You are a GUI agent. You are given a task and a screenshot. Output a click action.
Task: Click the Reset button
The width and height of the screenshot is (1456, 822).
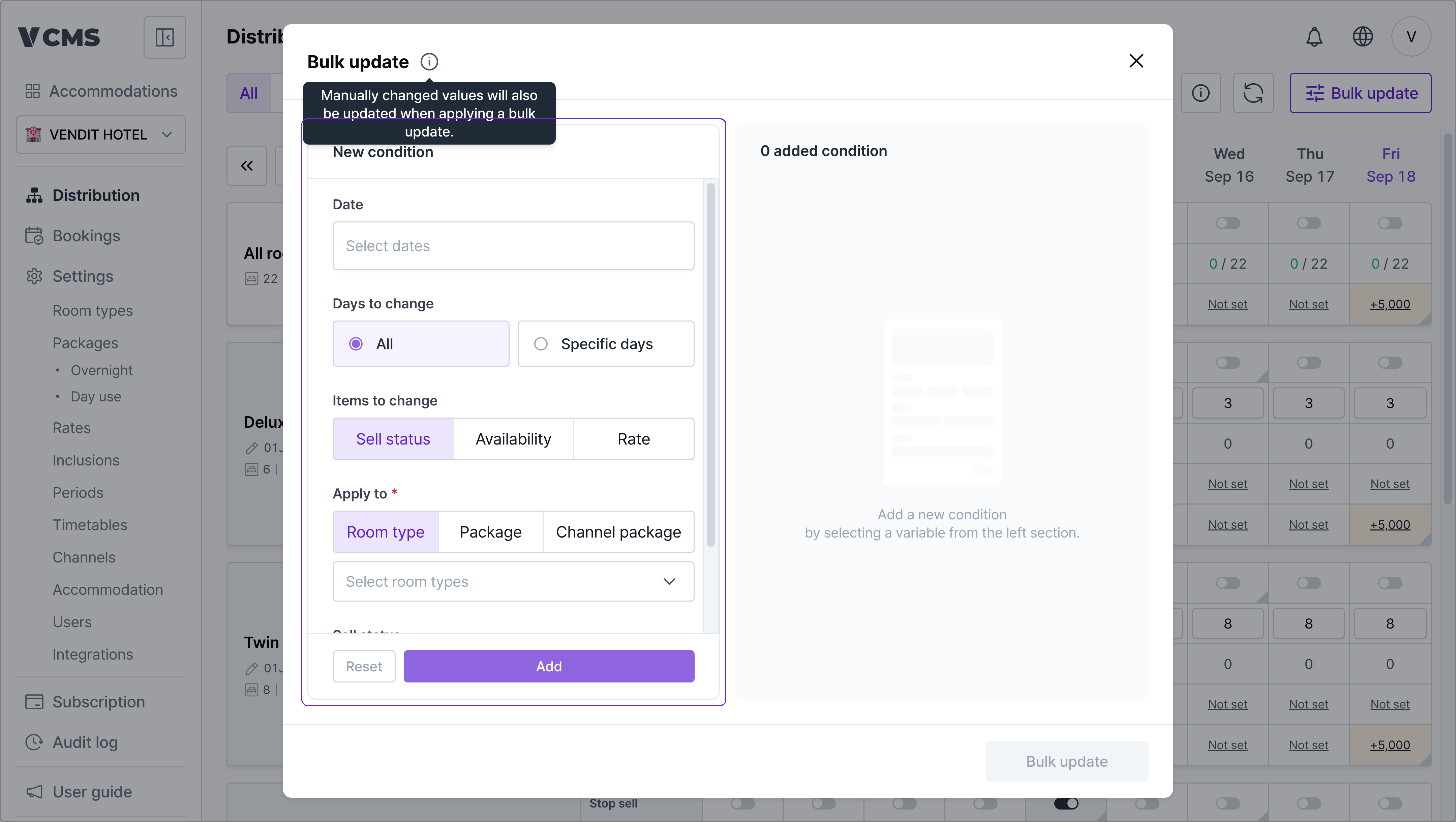click(x=364, y=667)
